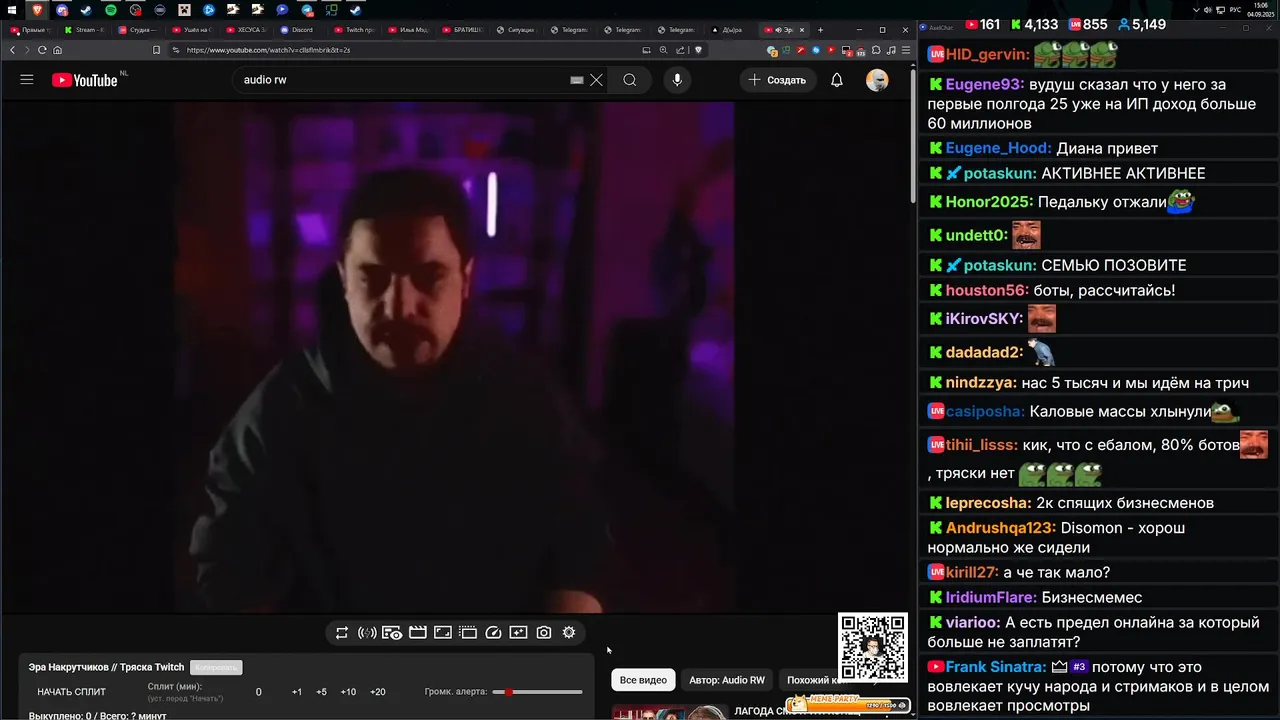Screen dimensions: 1280x720
Task: Bookmark this page icon in address bar
Action: click(x=156, y=50)
